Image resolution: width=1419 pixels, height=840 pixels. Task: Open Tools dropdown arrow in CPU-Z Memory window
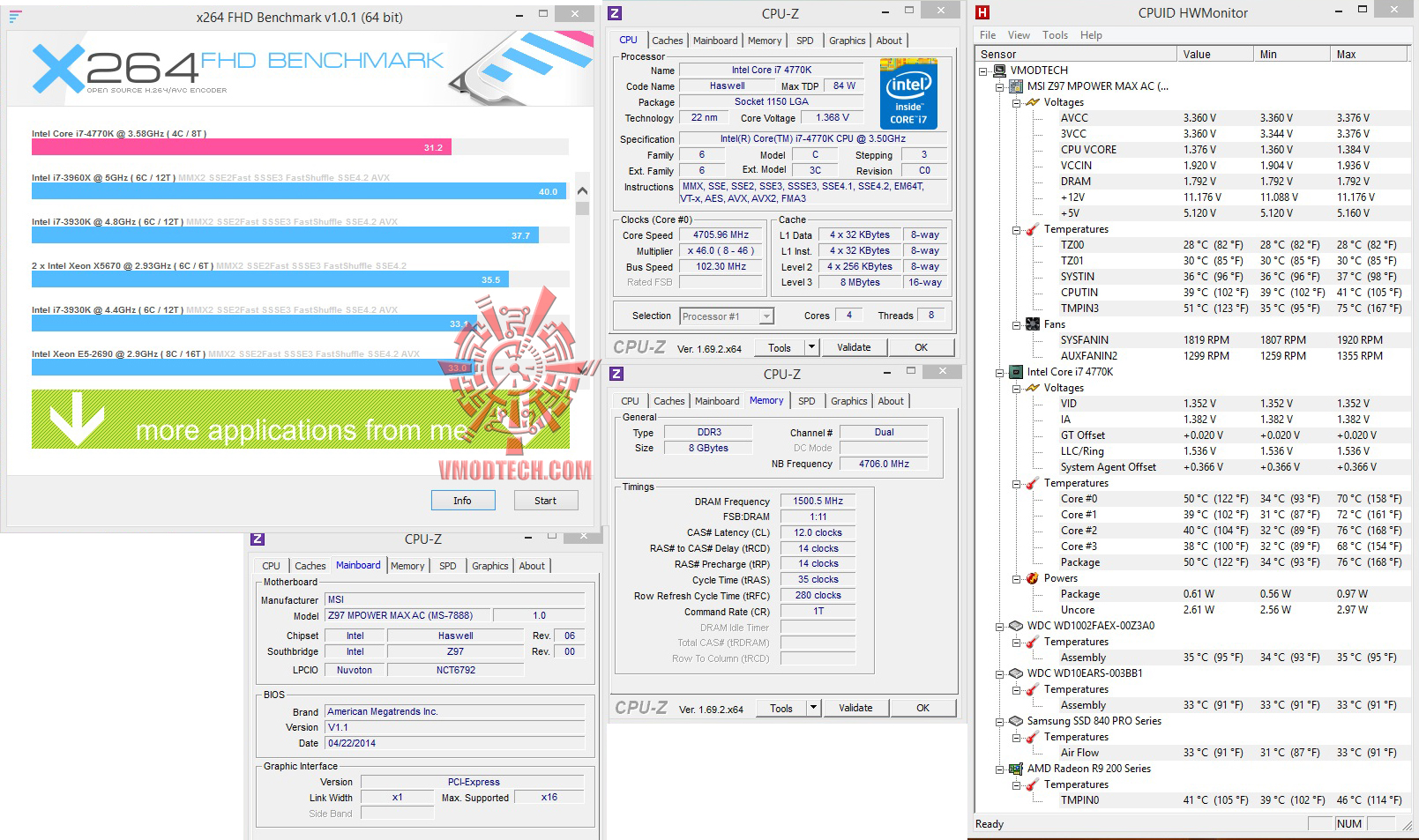point(813,708)
